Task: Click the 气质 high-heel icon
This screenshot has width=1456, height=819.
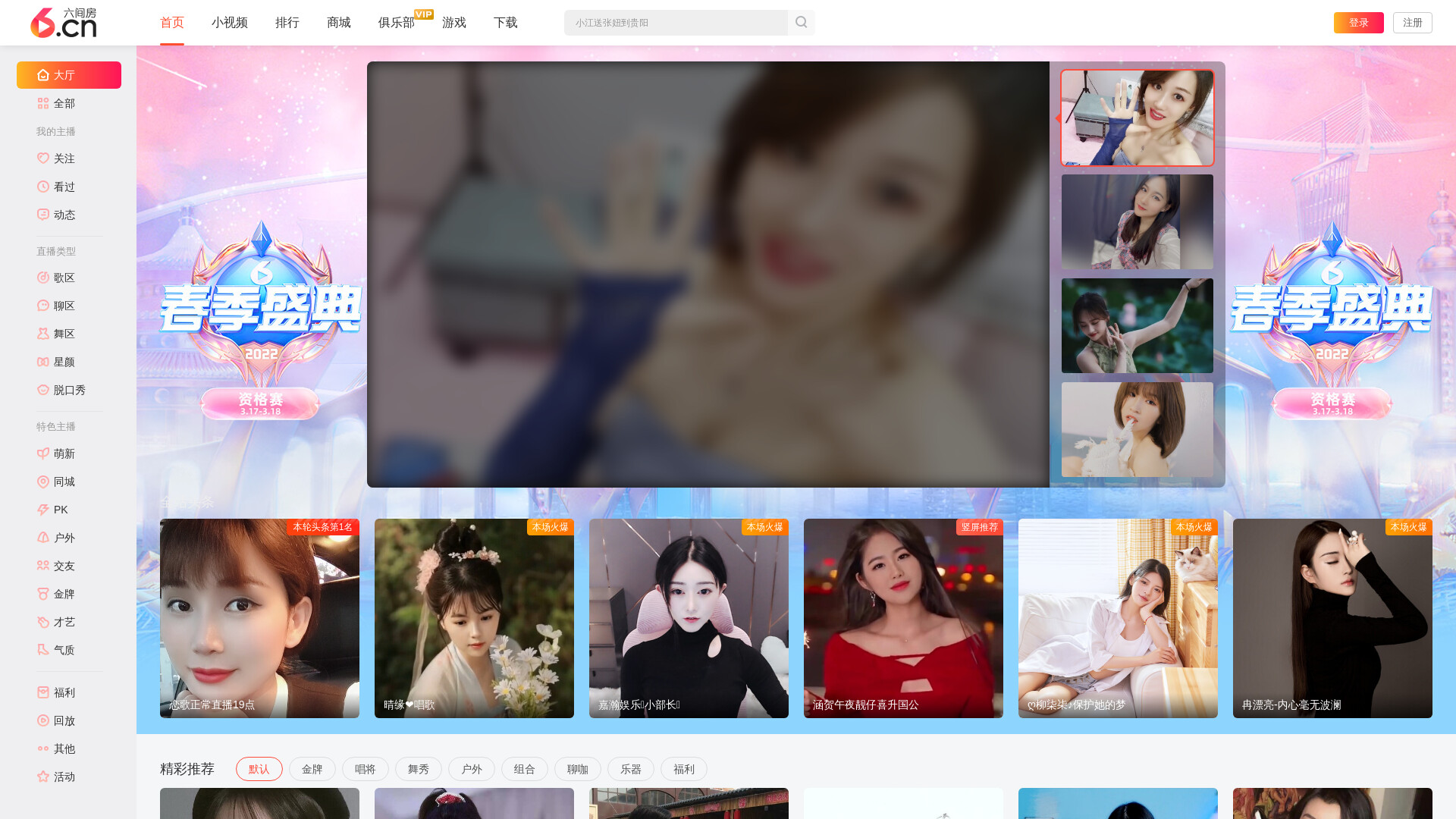Action: 43,650
